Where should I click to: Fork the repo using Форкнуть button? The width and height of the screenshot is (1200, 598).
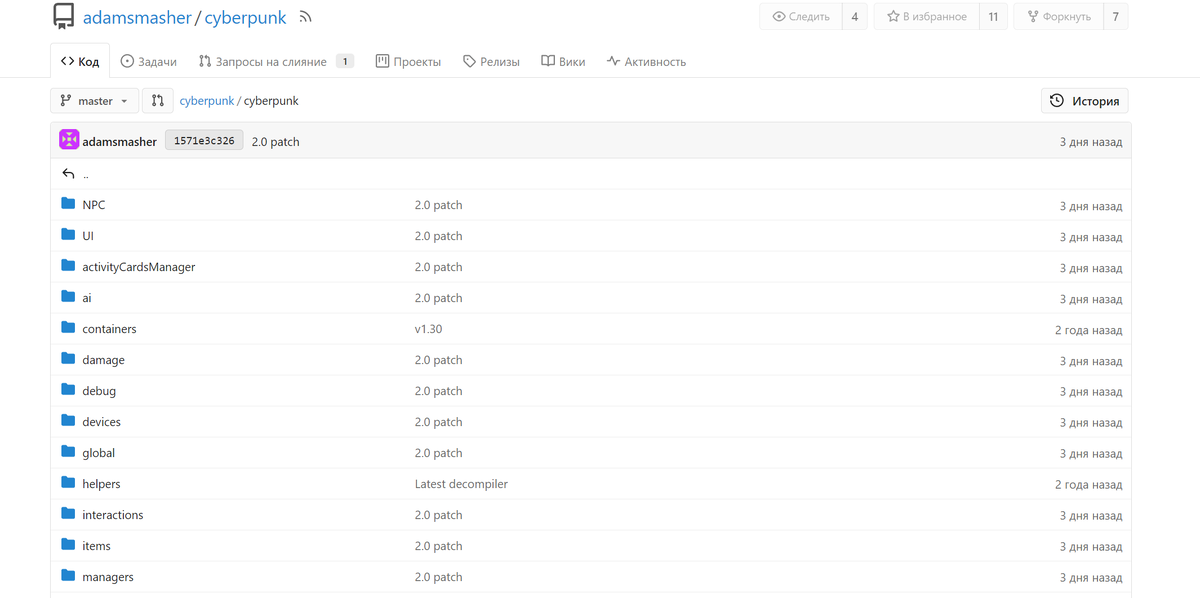click(1058, 17)
